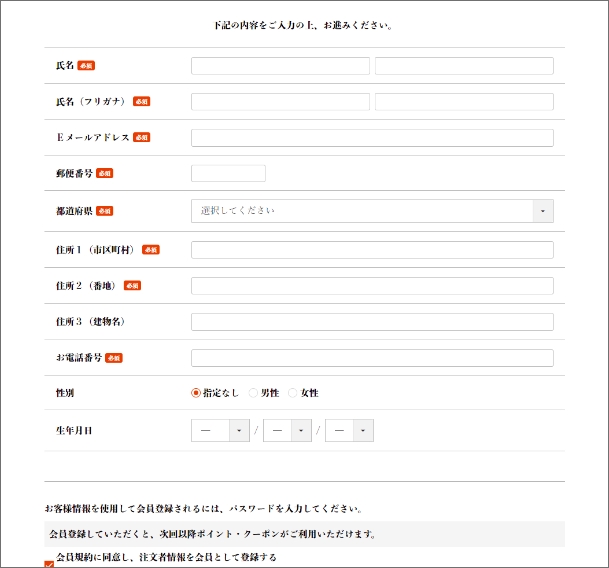Select the 指定なし gender radio button
609x568 pixels.
(196, 394)
